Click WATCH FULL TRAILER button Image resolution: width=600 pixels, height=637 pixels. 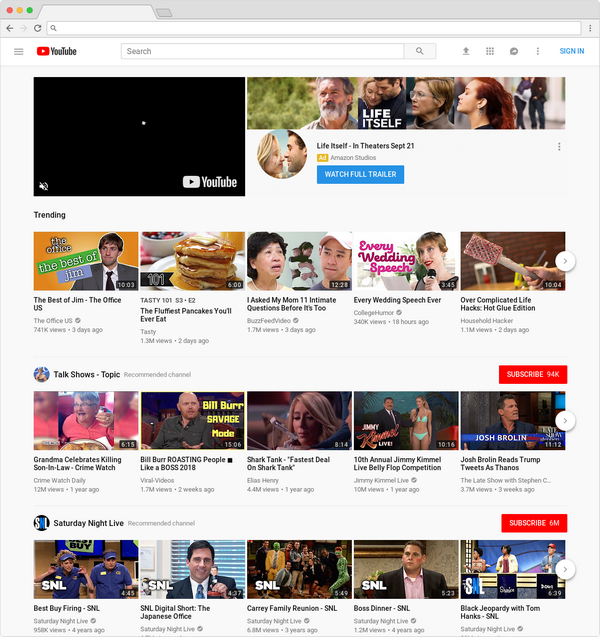pyautogui.click(x=360, y=174)
